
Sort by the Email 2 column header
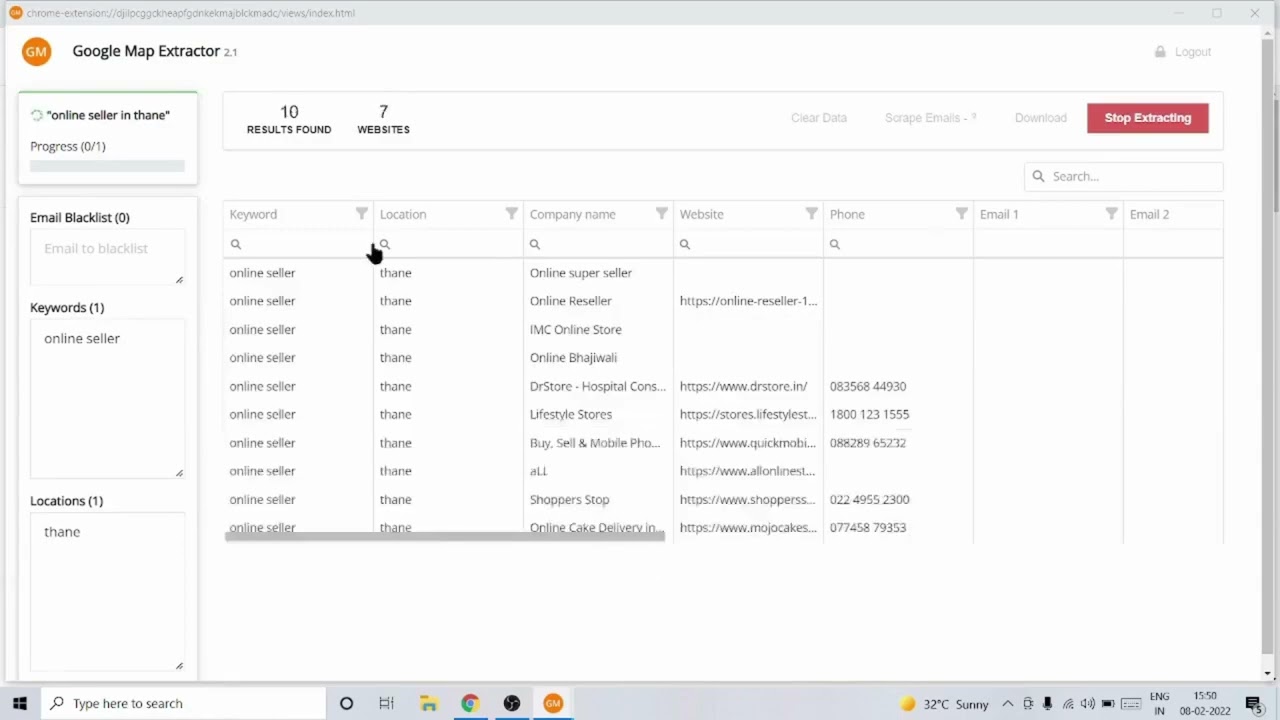[1149, 214]
